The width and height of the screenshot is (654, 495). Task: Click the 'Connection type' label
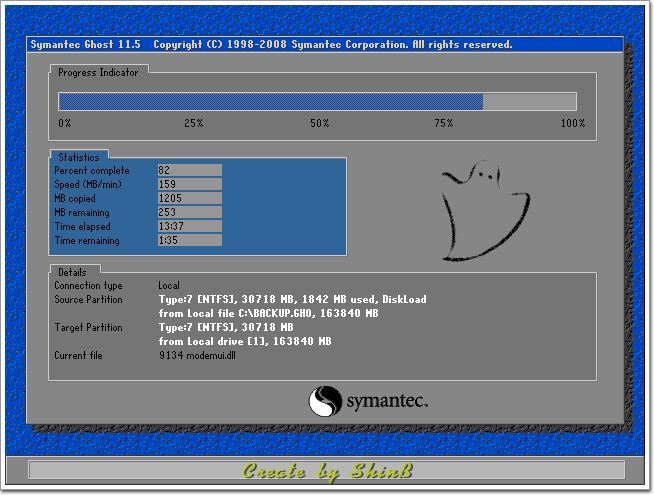(x=88, y=286)
